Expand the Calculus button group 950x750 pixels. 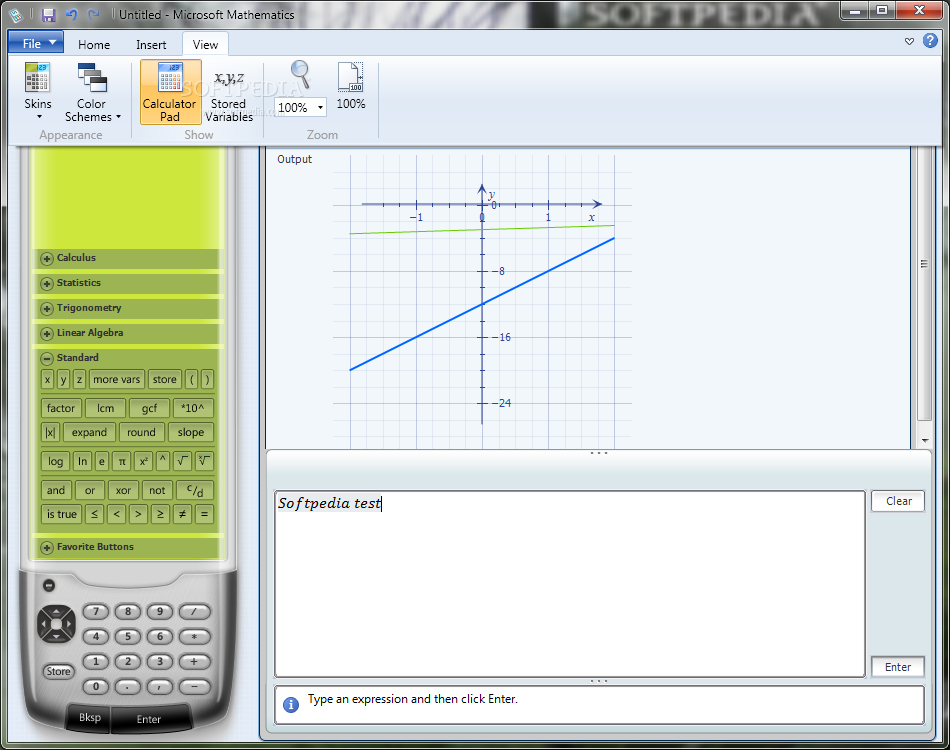click(47, 258)
